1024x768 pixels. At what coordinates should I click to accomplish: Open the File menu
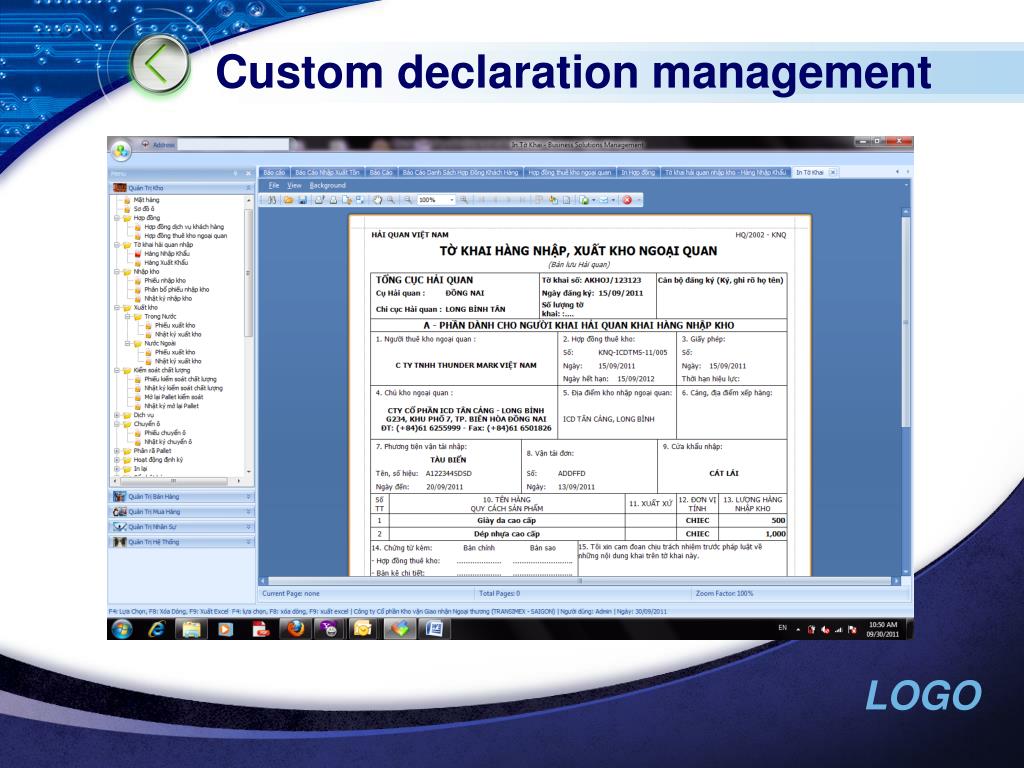[274, 185]
